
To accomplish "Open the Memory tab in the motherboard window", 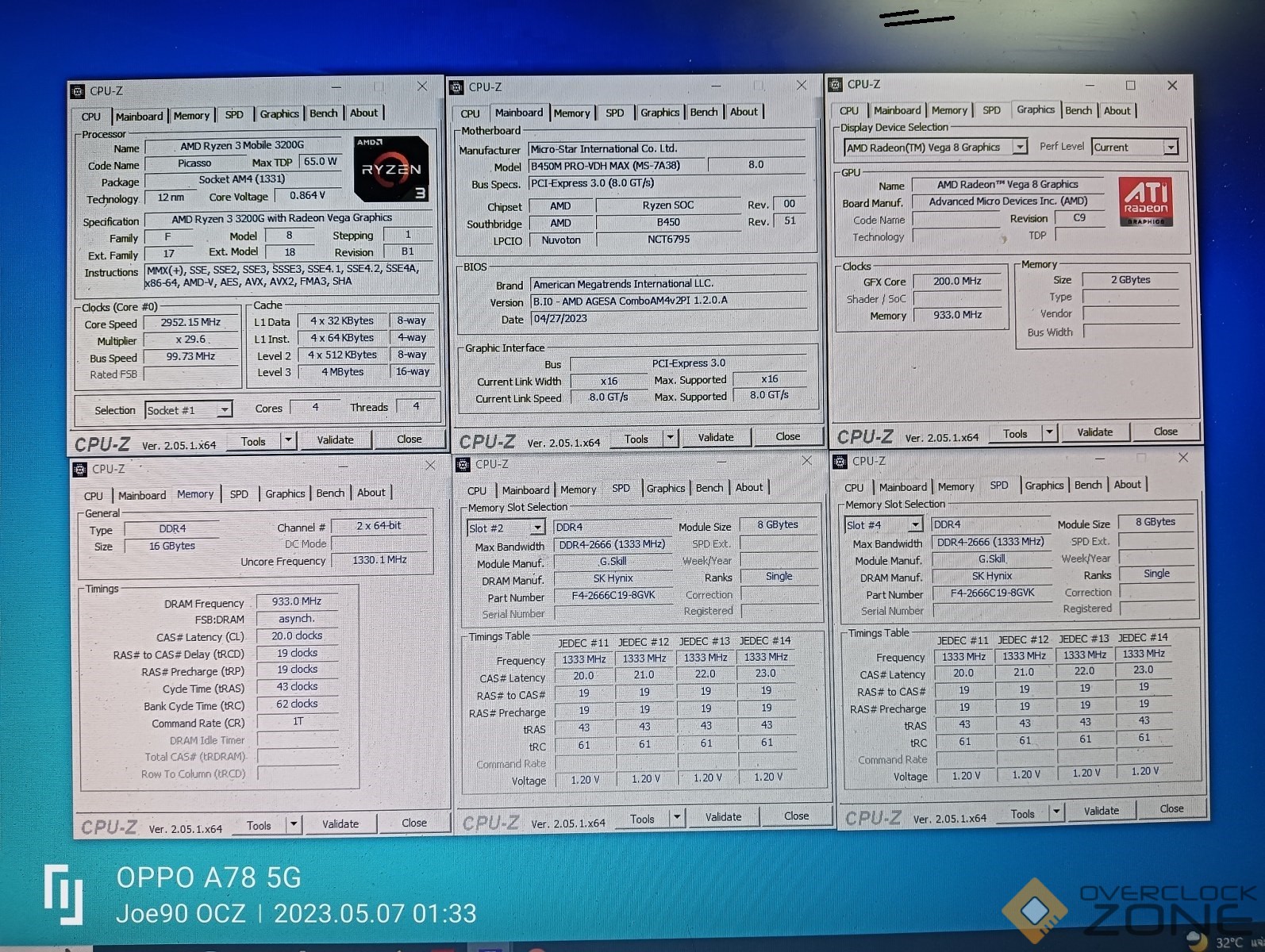I will [571, 113].
